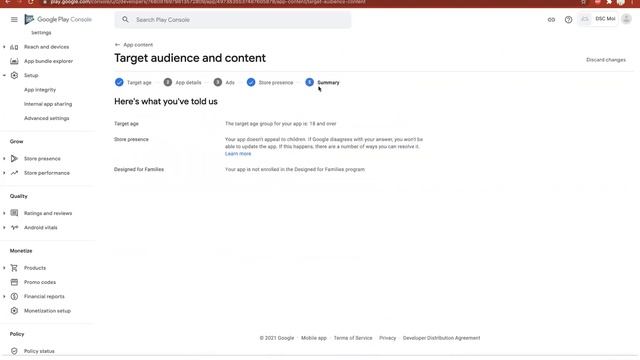640x360 pixels.
Task: Click the Products cart icon
Action: tap(14, 268)
